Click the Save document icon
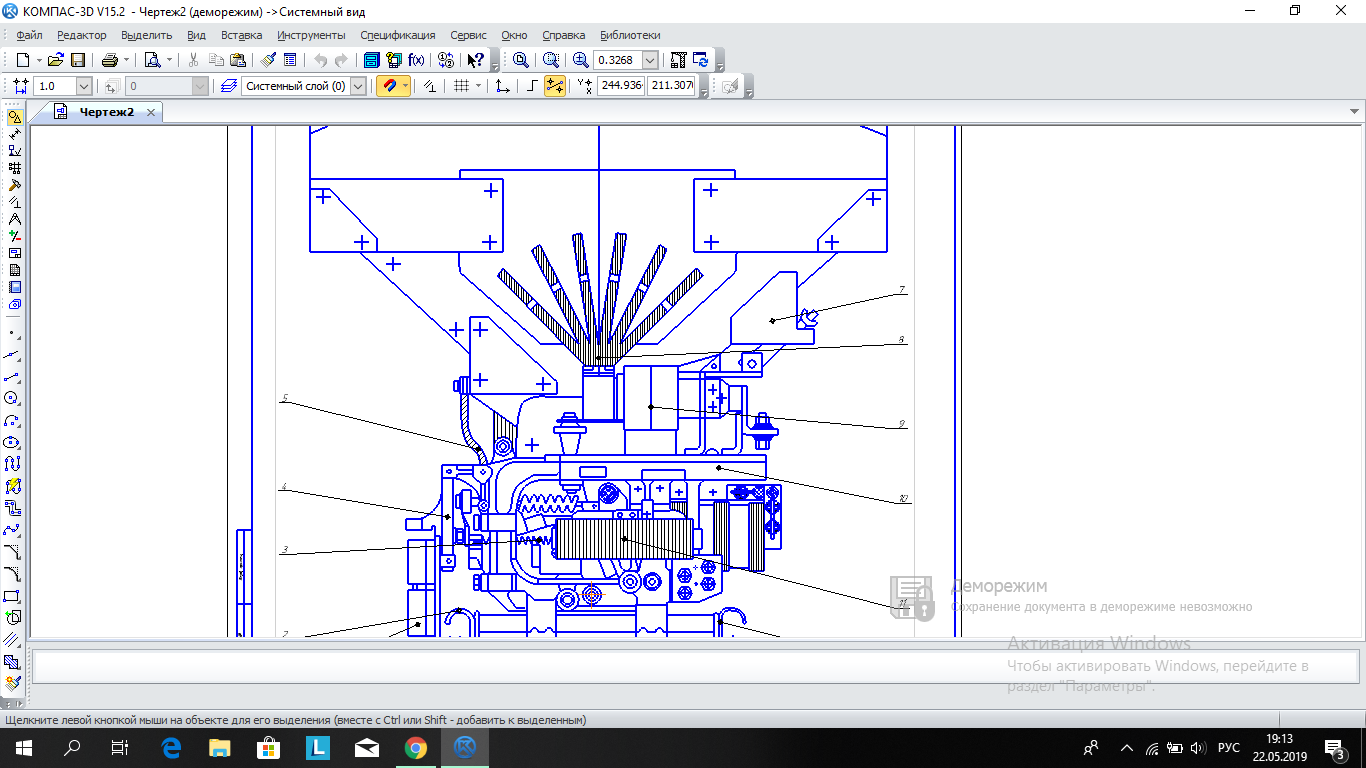Screen dimensions: 1366x768 point(78,60)
